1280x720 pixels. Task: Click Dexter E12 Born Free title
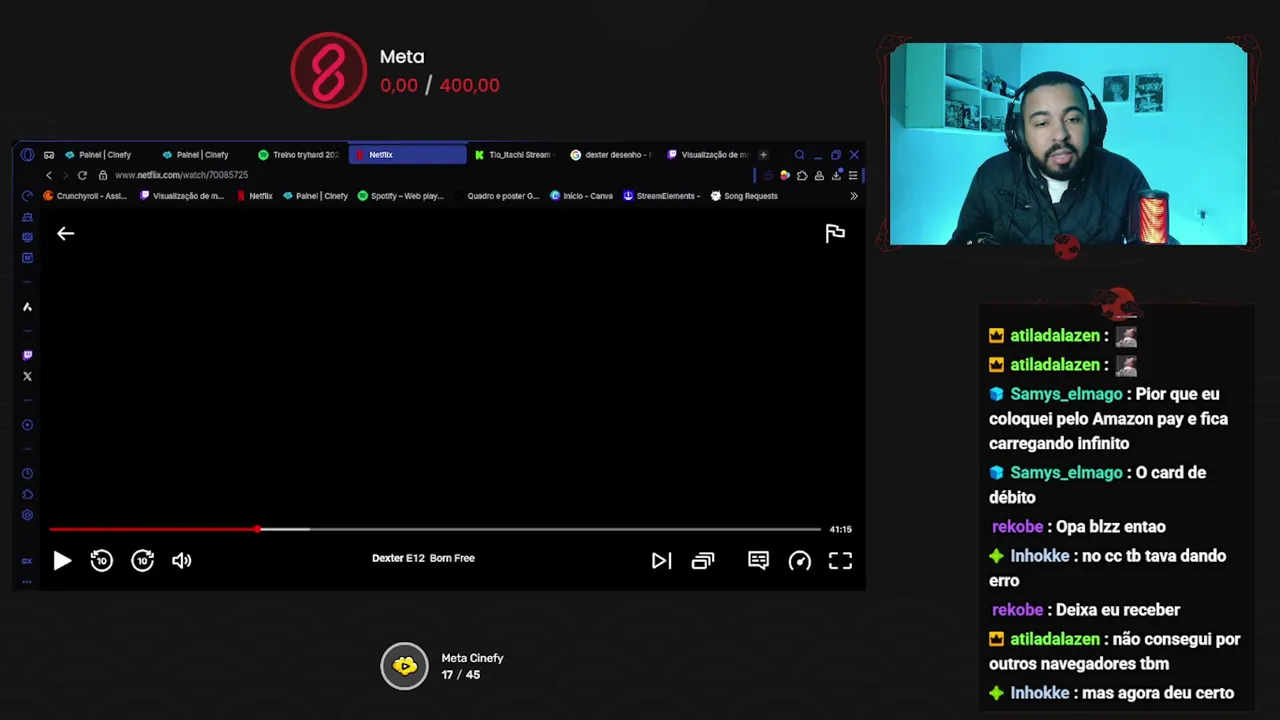(x=423, y=558)
